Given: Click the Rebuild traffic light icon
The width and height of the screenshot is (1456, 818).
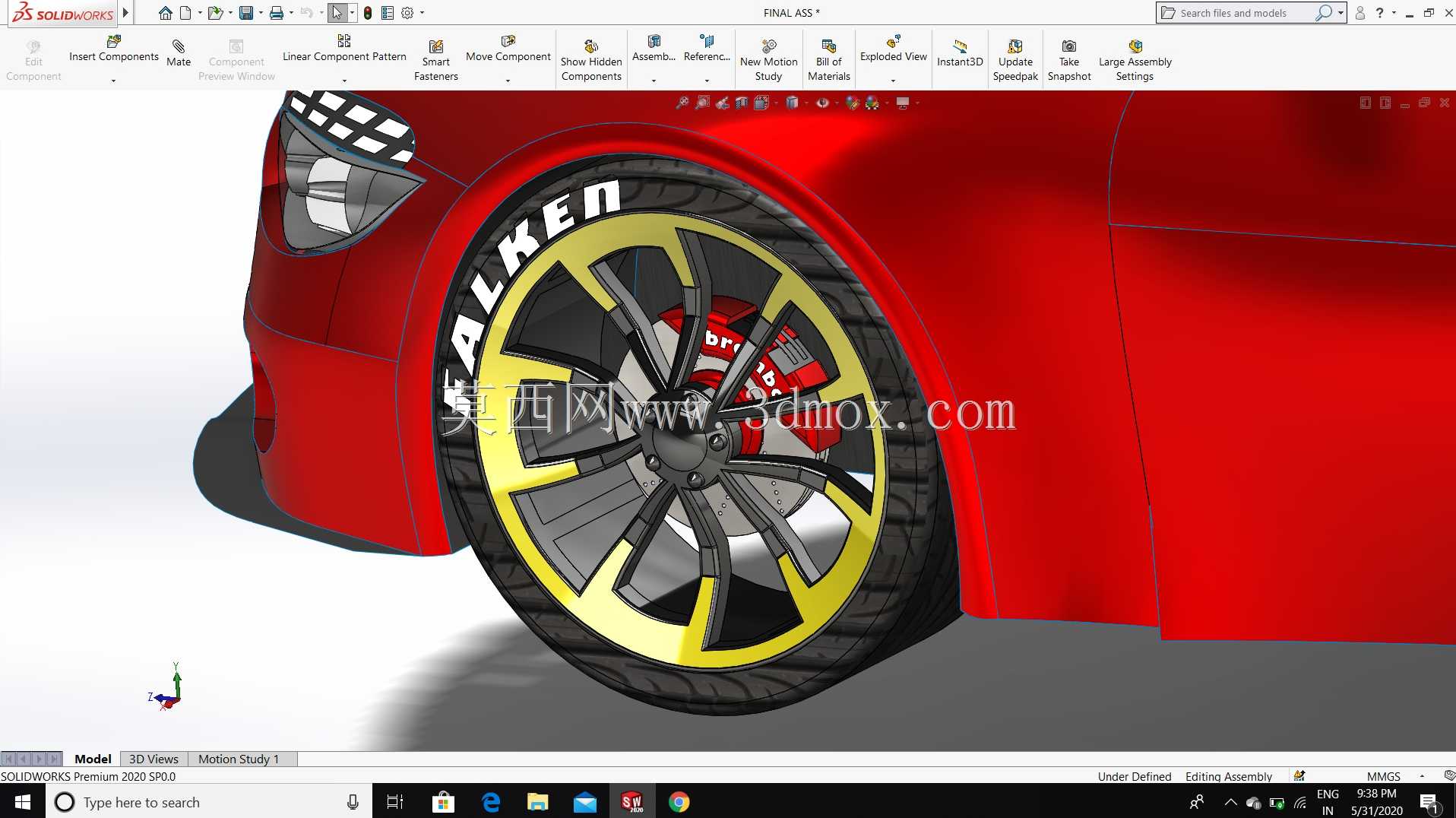Looking at the screenshot, I should point(368,13).
